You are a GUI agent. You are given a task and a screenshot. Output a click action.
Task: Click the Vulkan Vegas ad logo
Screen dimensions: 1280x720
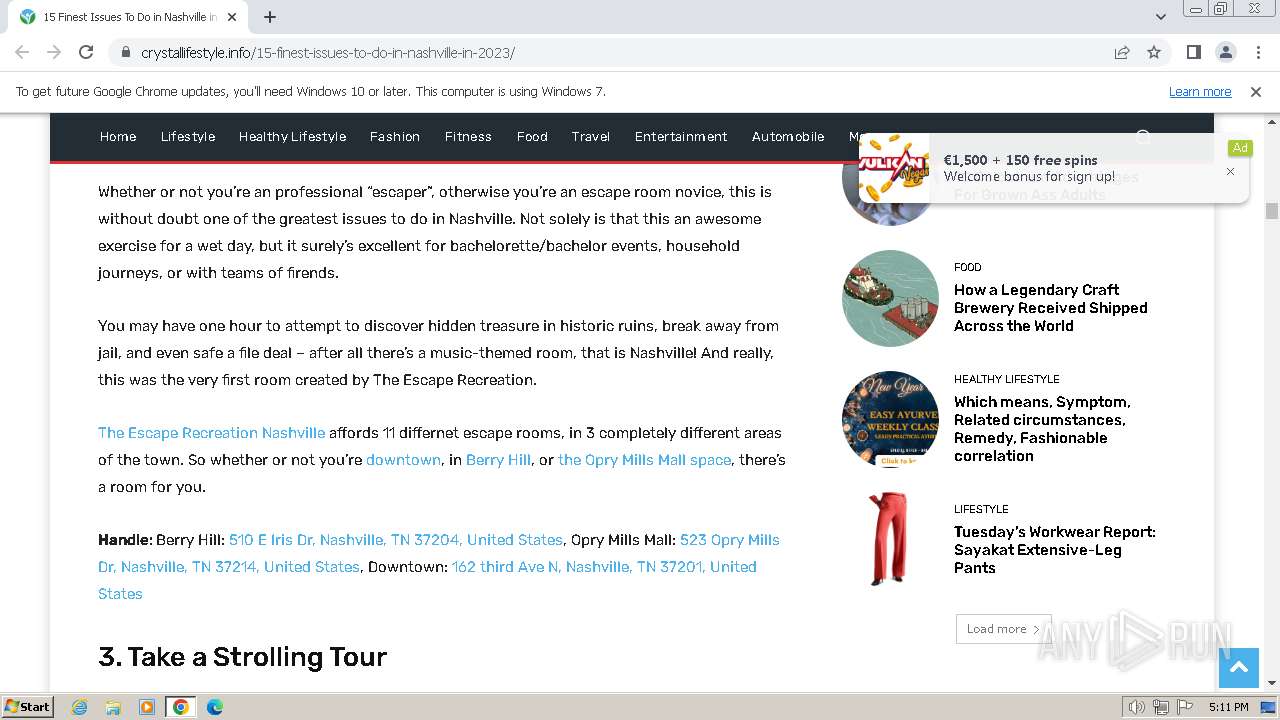894,168
